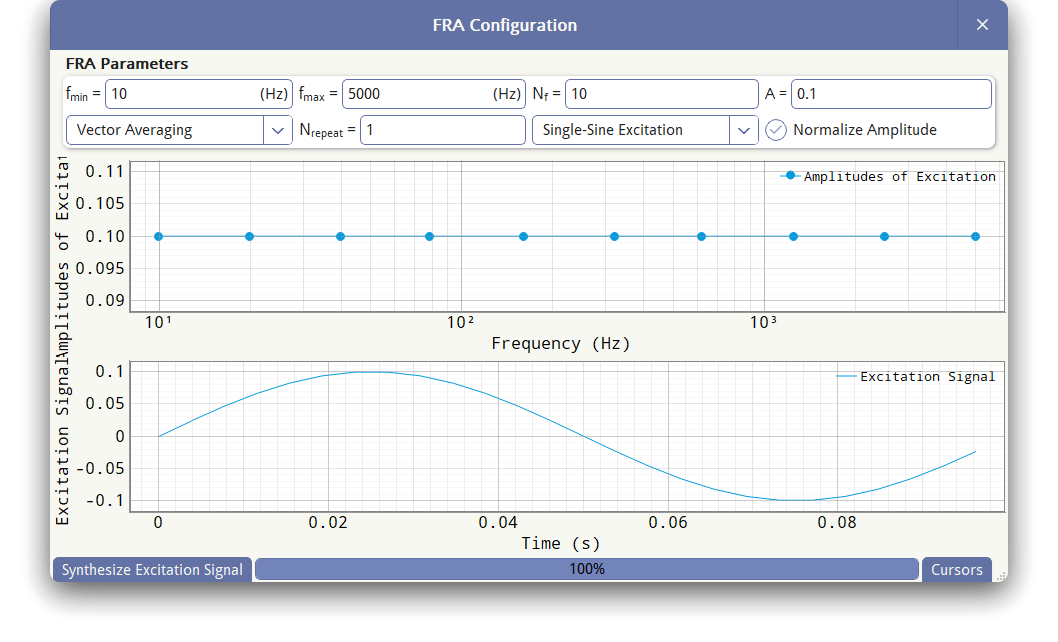Expand the Vector Averaging dropdown arrow

coord(277,130)
